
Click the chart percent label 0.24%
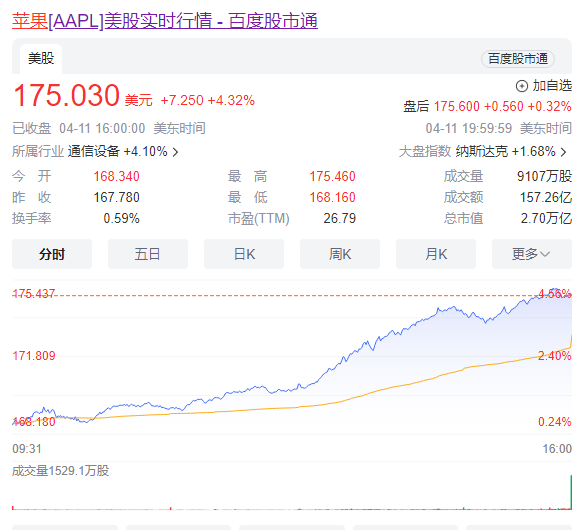pos(555,422)
